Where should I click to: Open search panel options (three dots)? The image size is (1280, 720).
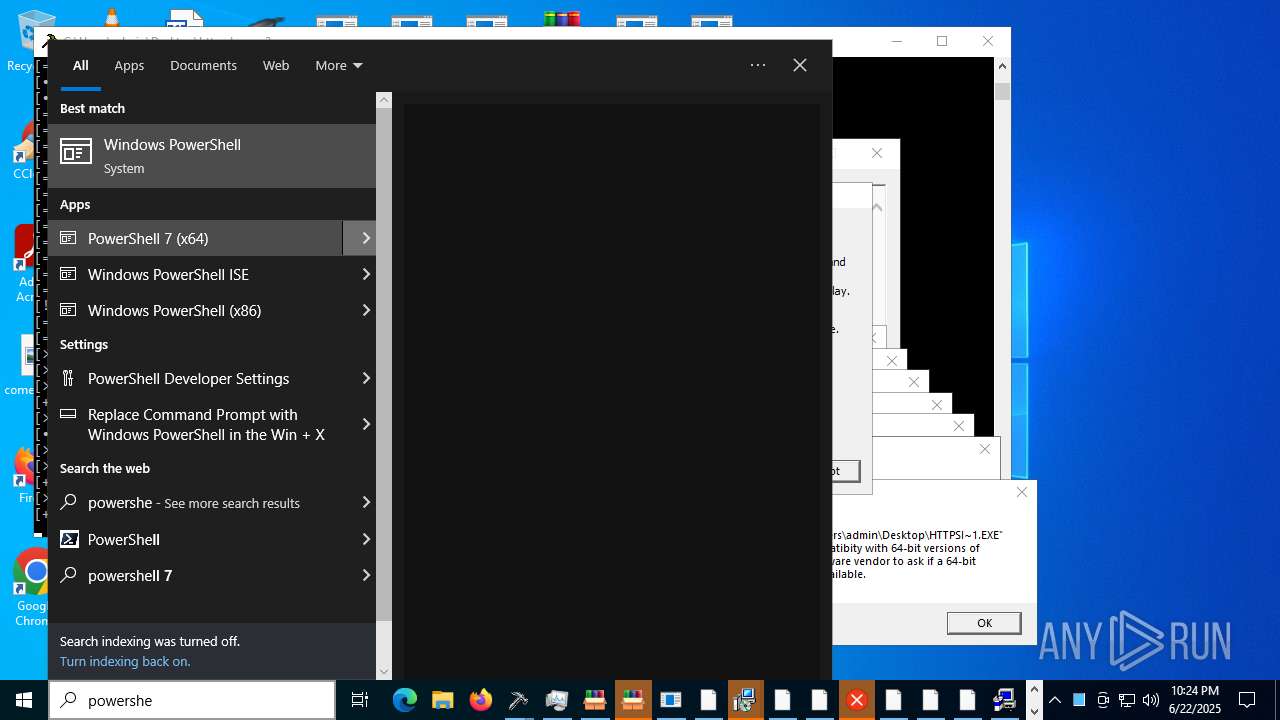tap(758, 65)
